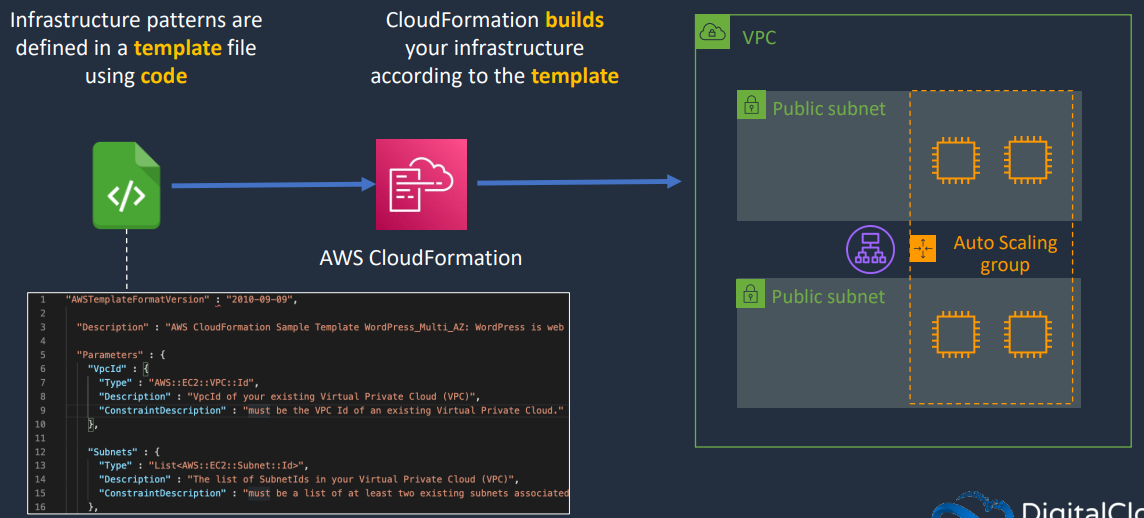
Task: Click the lower 'Public subnet' label
Action: coord(828,296)
